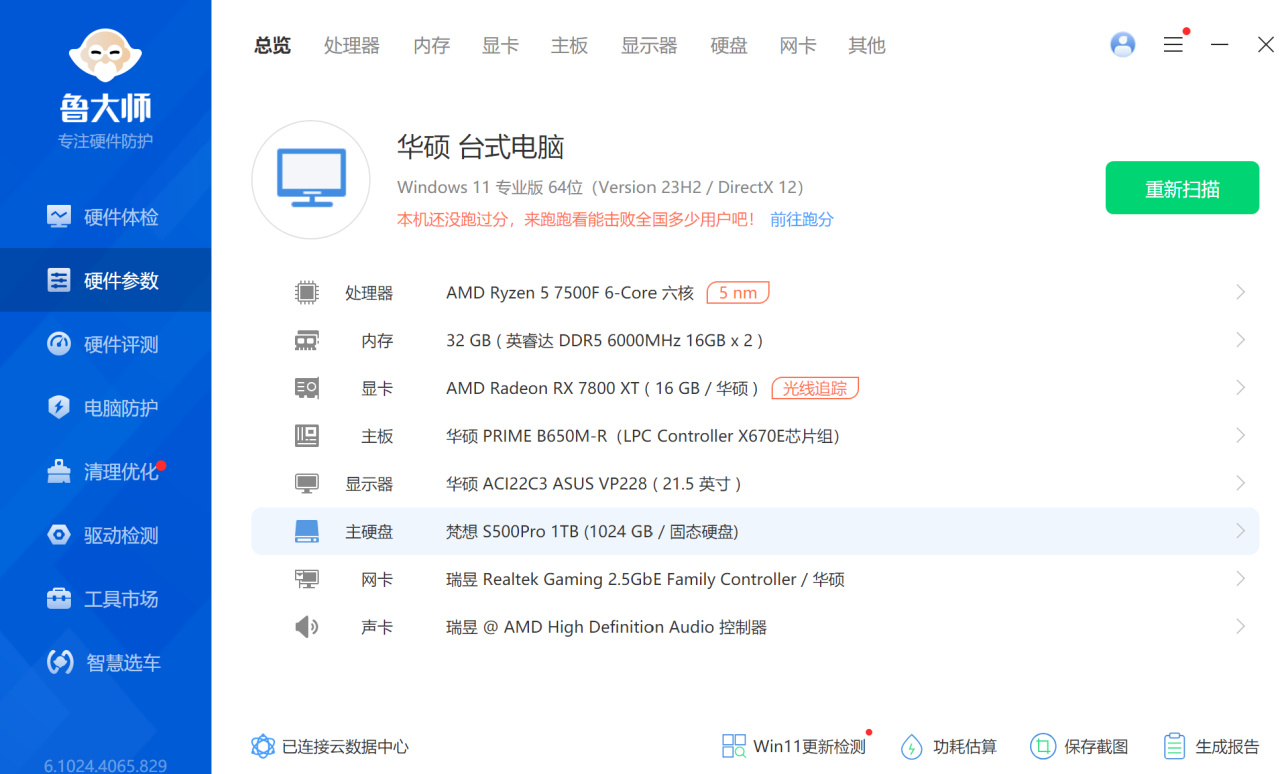
Task: Click the cloud data center icon
Action: coord(263,746)
